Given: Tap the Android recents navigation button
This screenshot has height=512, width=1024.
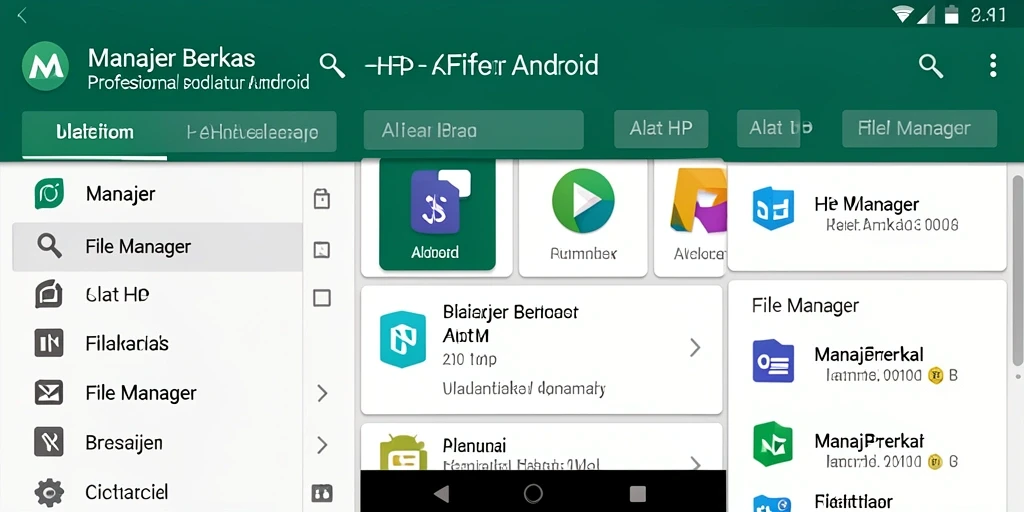Looking at the screenshot, I should click(637, 493).
